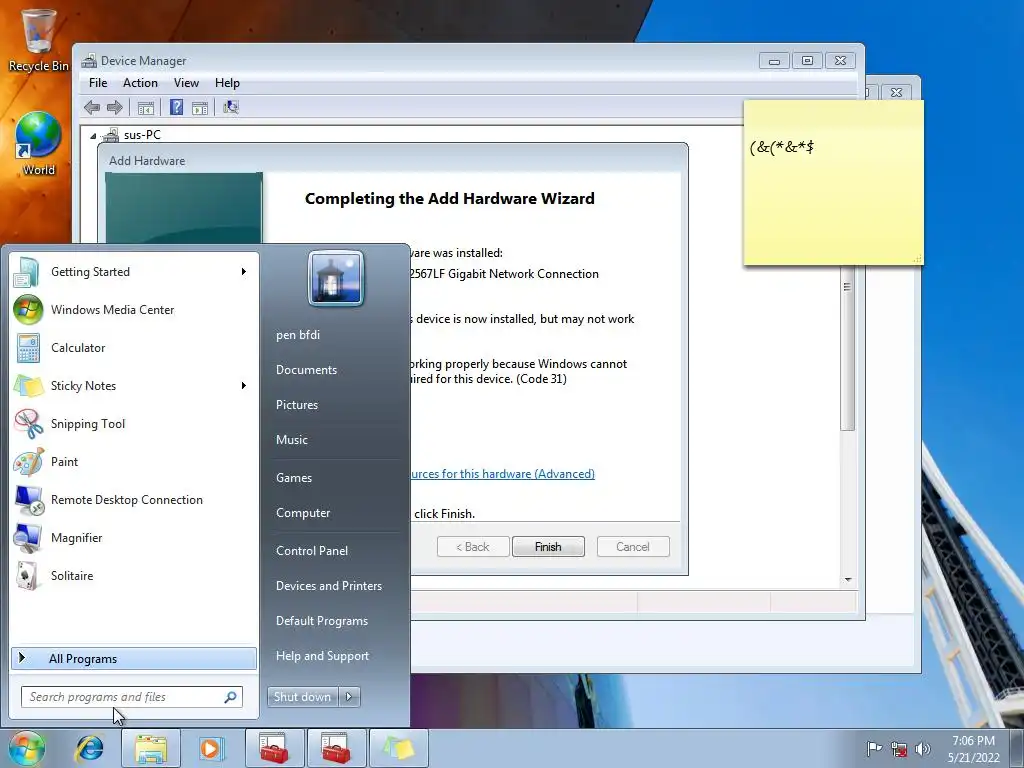Screen dimensions: 1024x768
Task: Expand All Programs list
Action: (134, 658)
